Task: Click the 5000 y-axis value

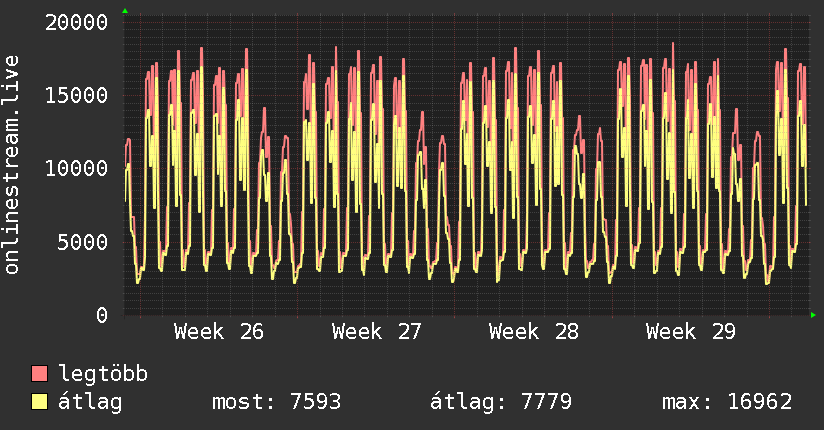Action: (83, 242)
